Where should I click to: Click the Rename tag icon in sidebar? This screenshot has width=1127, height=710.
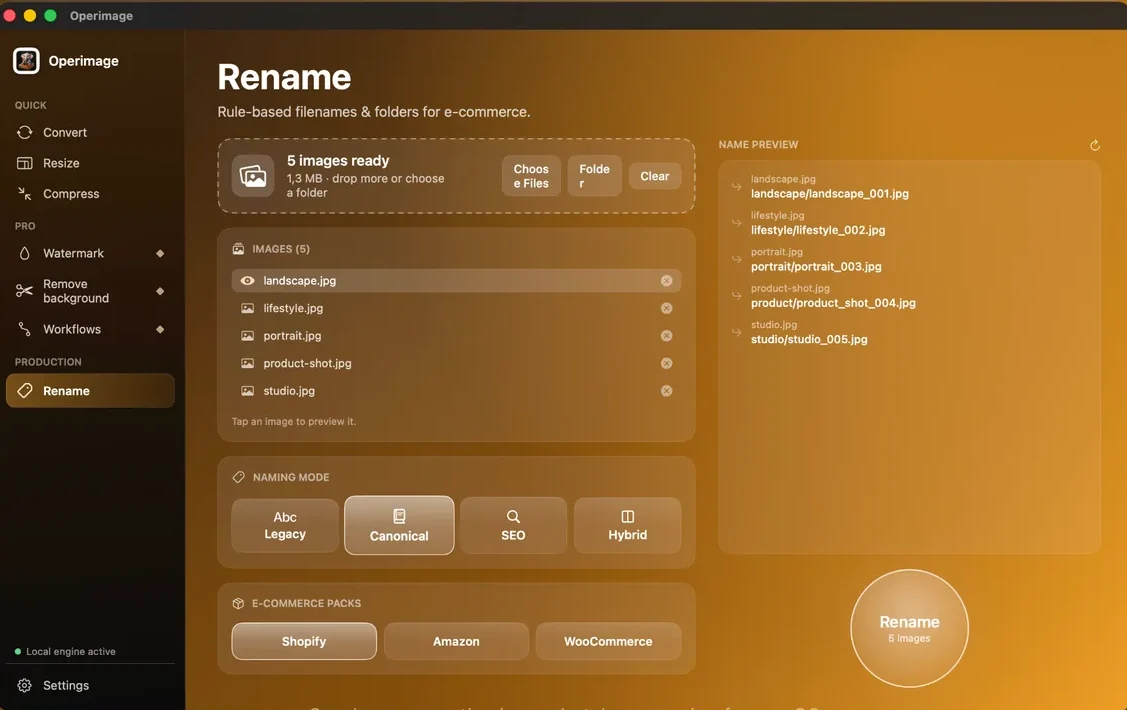(24, 390)
